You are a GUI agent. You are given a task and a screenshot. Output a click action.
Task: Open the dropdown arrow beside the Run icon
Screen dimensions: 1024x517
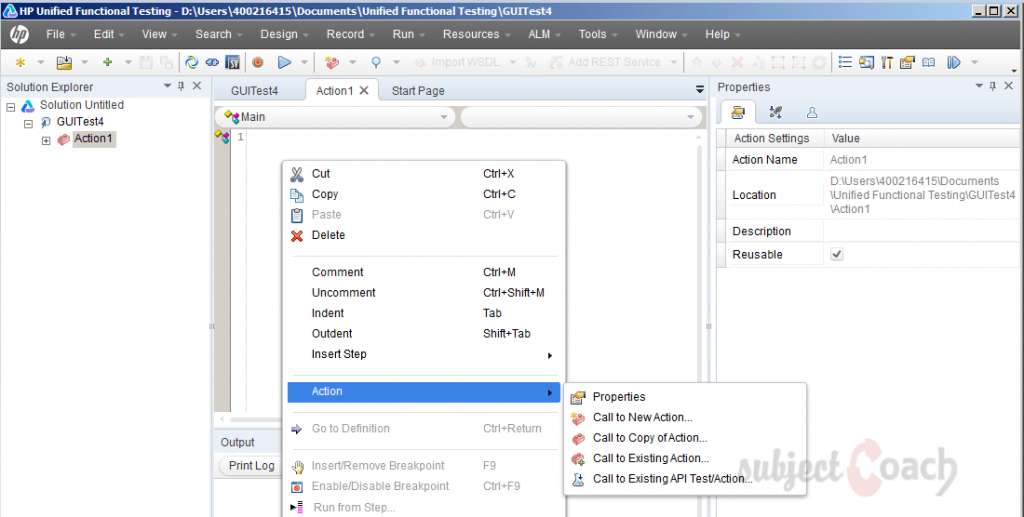pyautogui.click(x=304, y=63)
